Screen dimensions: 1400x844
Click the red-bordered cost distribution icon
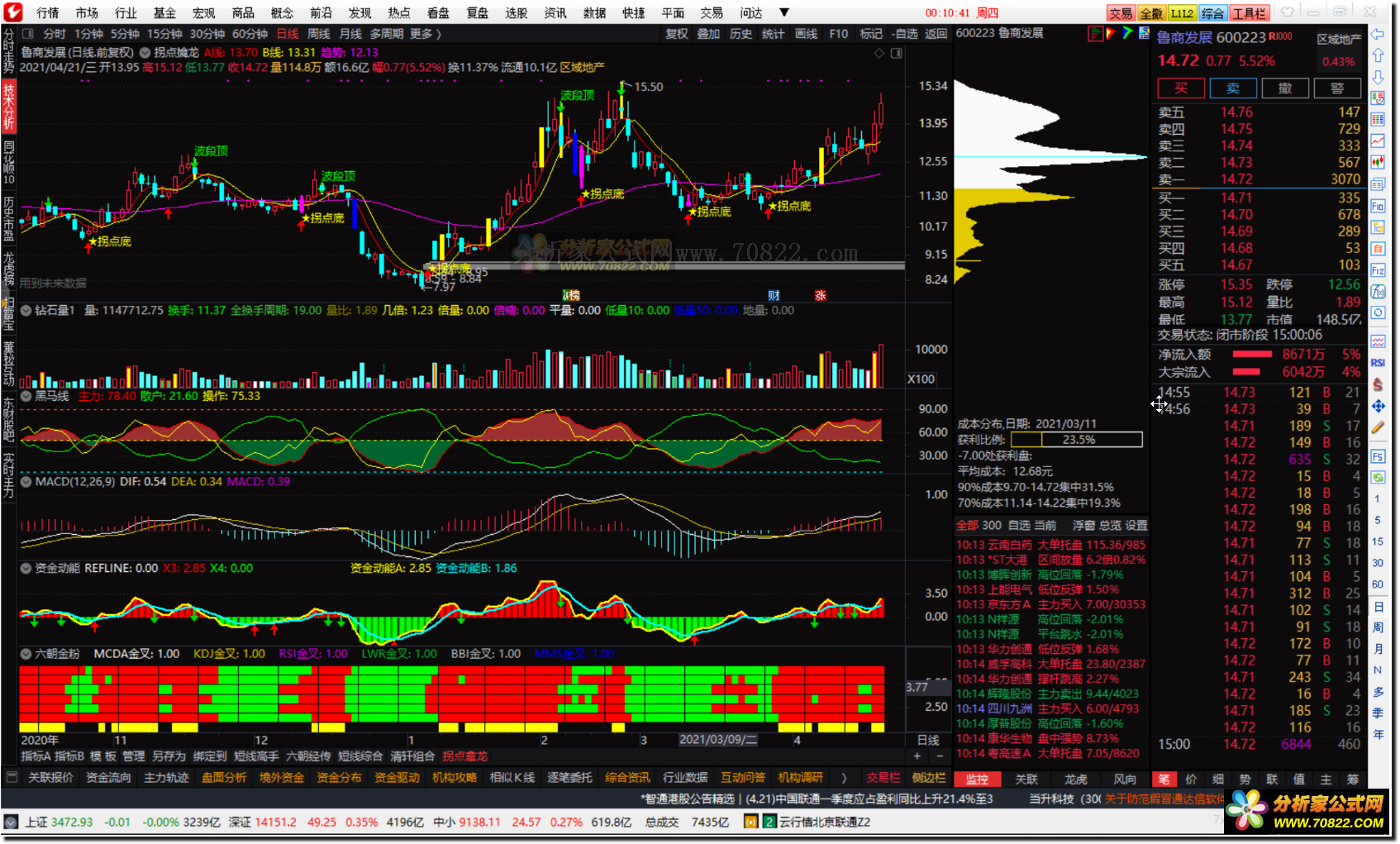coord(1096,33)
